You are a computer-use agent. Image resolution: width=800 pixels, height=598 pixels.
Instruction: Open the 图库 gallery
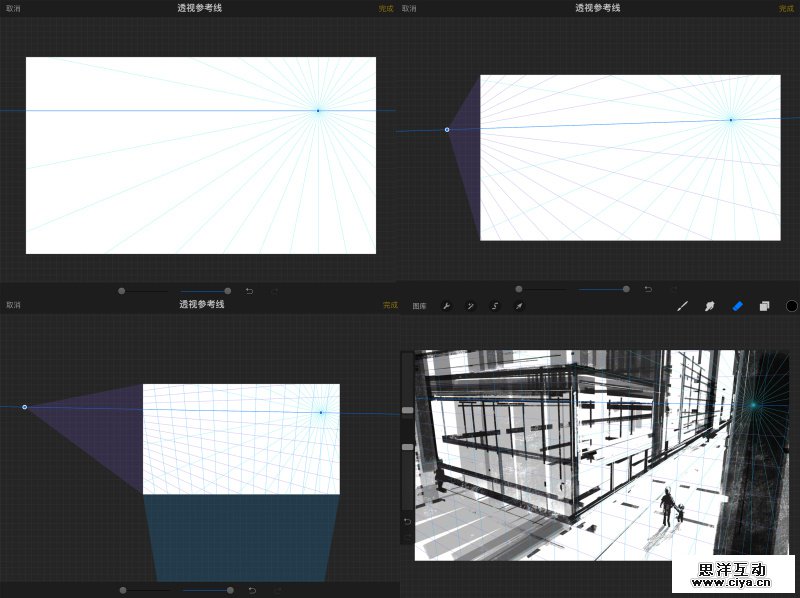[420, 306]
